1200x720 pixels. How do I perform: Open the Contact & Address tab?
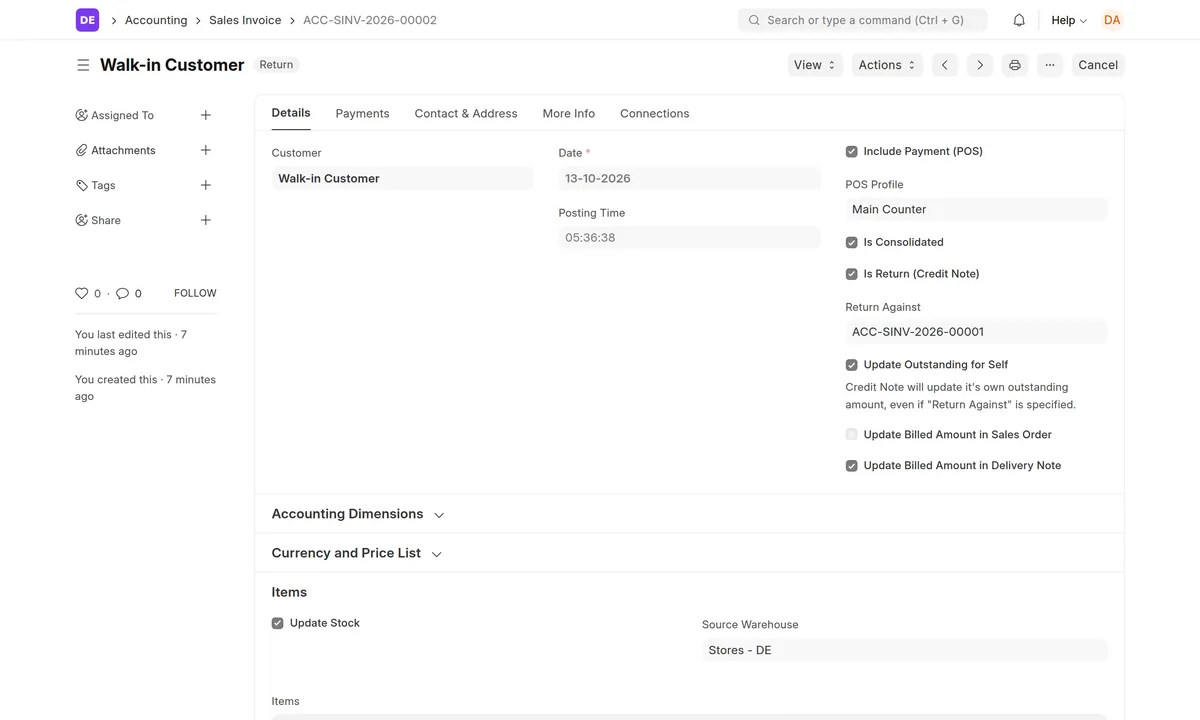pyautogui.click(x=466, y=114)
